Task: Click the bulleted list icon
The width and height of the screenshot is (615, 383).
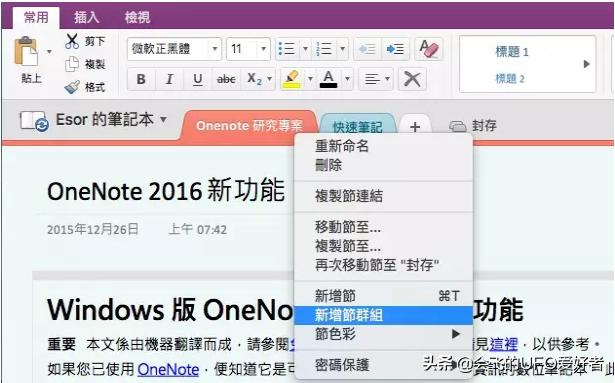Action: pos(287,49)
